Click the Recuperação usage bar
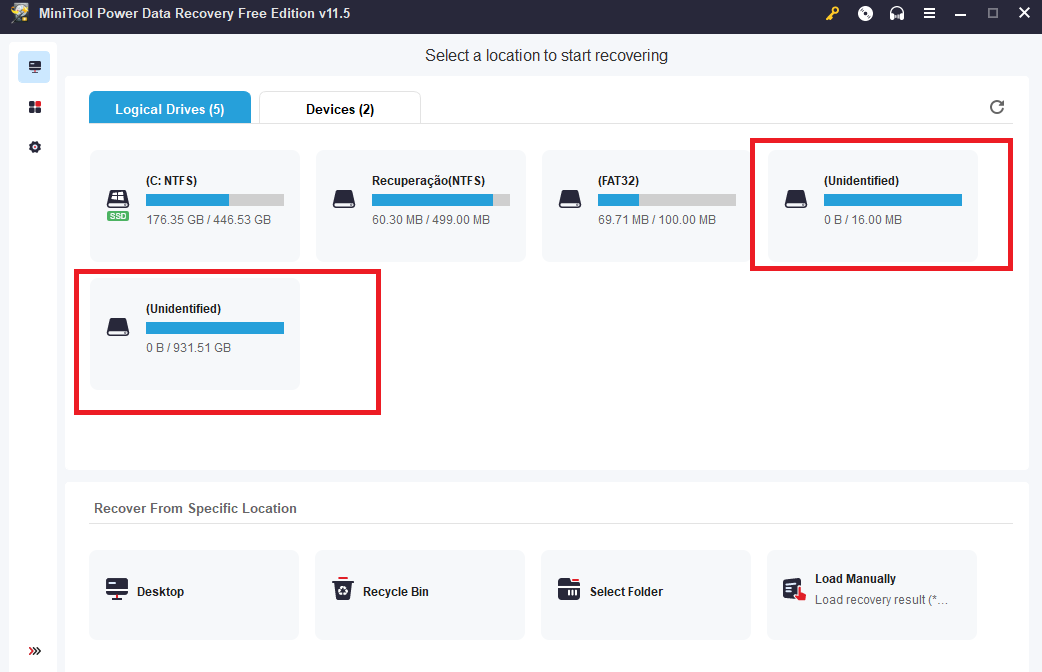This screenshot has width=1042, height=672. pos(441,200)
